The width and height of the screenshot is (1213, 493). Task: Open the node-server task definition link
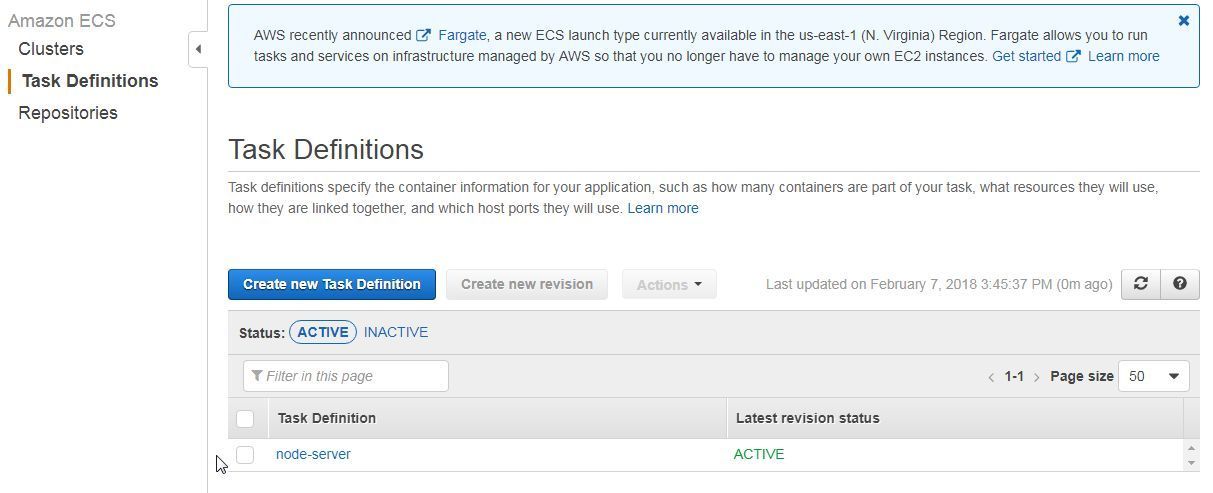[313, 454]
